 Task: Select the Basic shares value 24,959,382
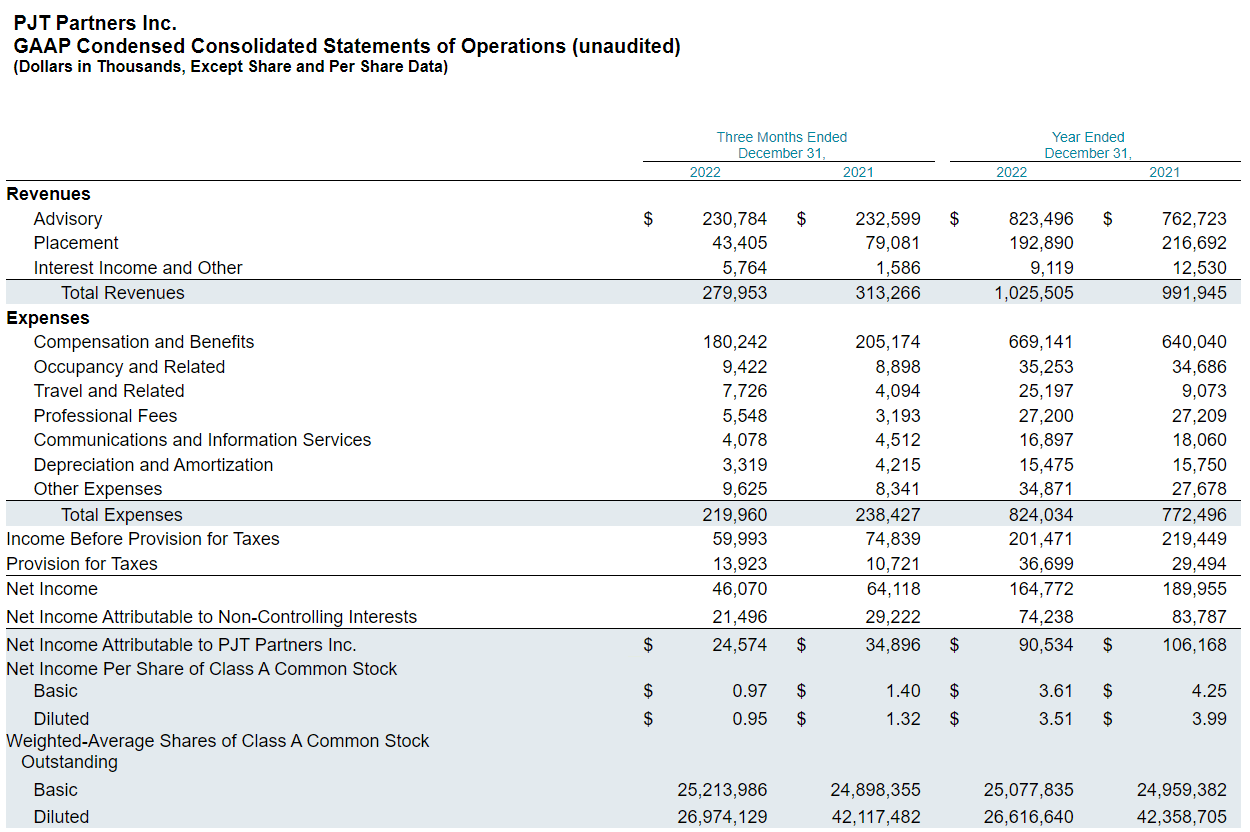pos(1182,790)
